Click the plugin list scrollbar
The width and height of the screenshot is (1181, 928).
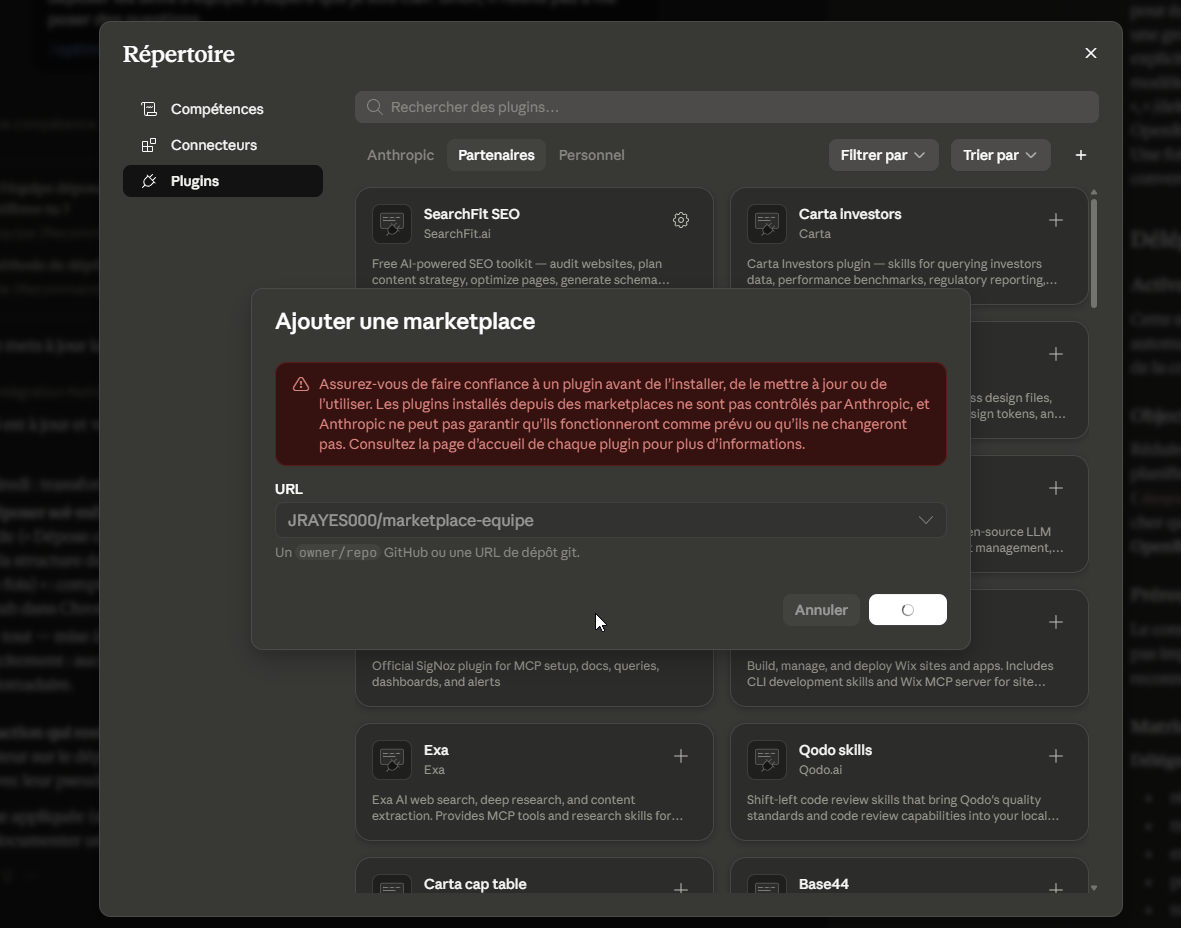(x=1094, y=252)
